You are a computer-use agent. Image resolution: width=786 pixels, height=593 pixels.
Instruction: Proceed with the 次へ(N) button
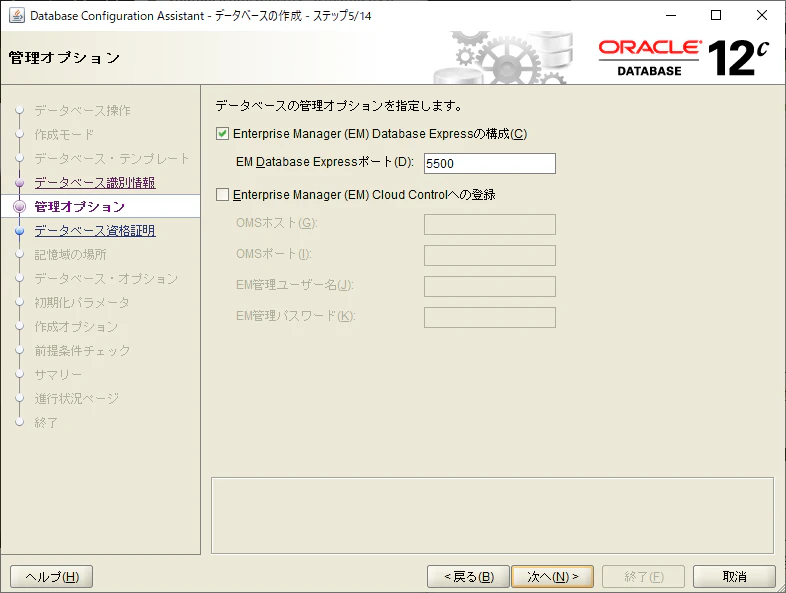[552, 576]
